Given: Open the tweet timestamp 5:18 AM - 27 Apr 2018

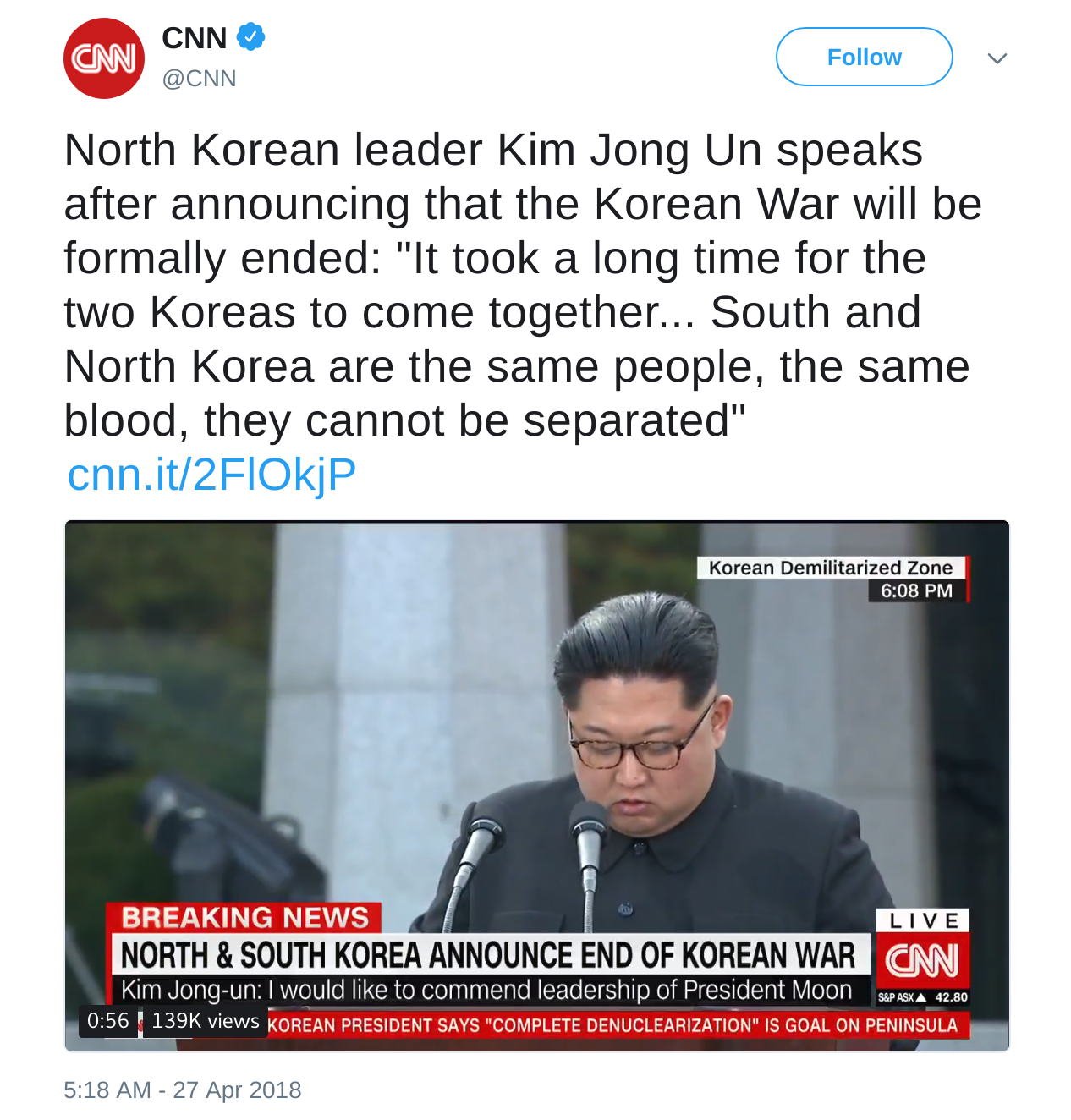Looking at the screenshot, I should pyautogui.click(x=183, y=1090).
